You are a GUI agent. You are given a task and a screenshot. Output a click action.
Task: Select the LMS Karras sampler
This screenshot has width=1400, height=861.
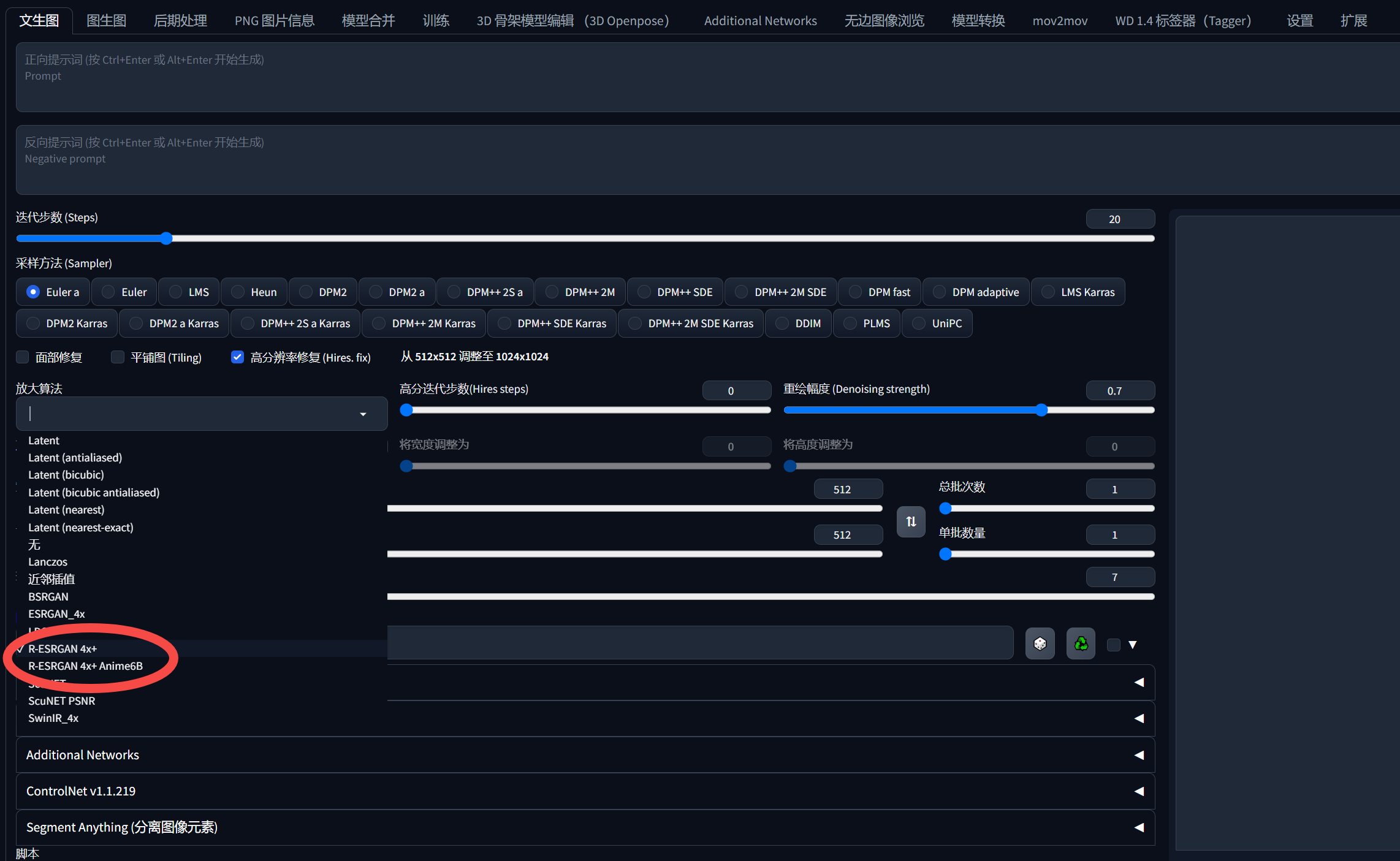click(1079, 292)
